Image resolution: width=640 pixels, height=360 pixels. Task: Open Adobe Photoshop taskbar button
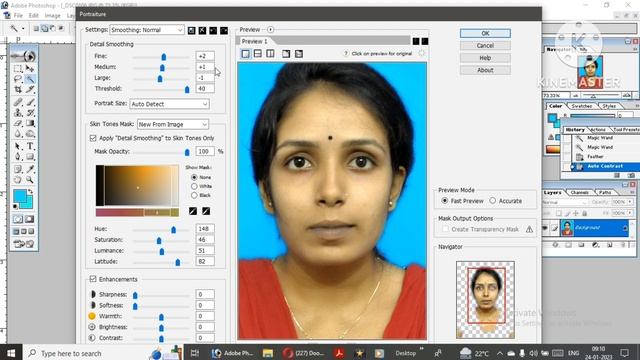click(232, 353)
